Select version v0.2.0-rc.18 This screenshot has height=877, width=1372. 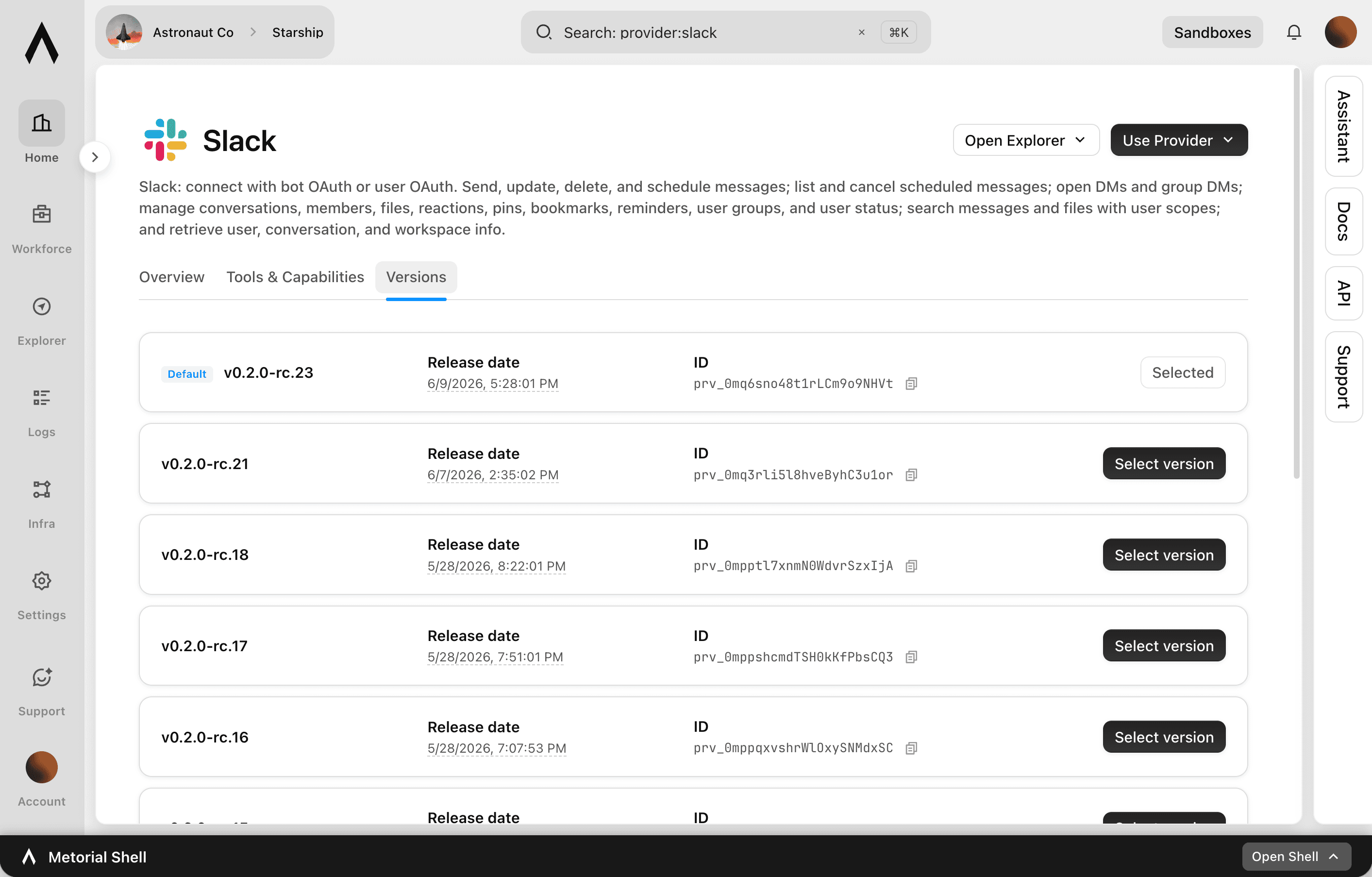[1163, 555]
